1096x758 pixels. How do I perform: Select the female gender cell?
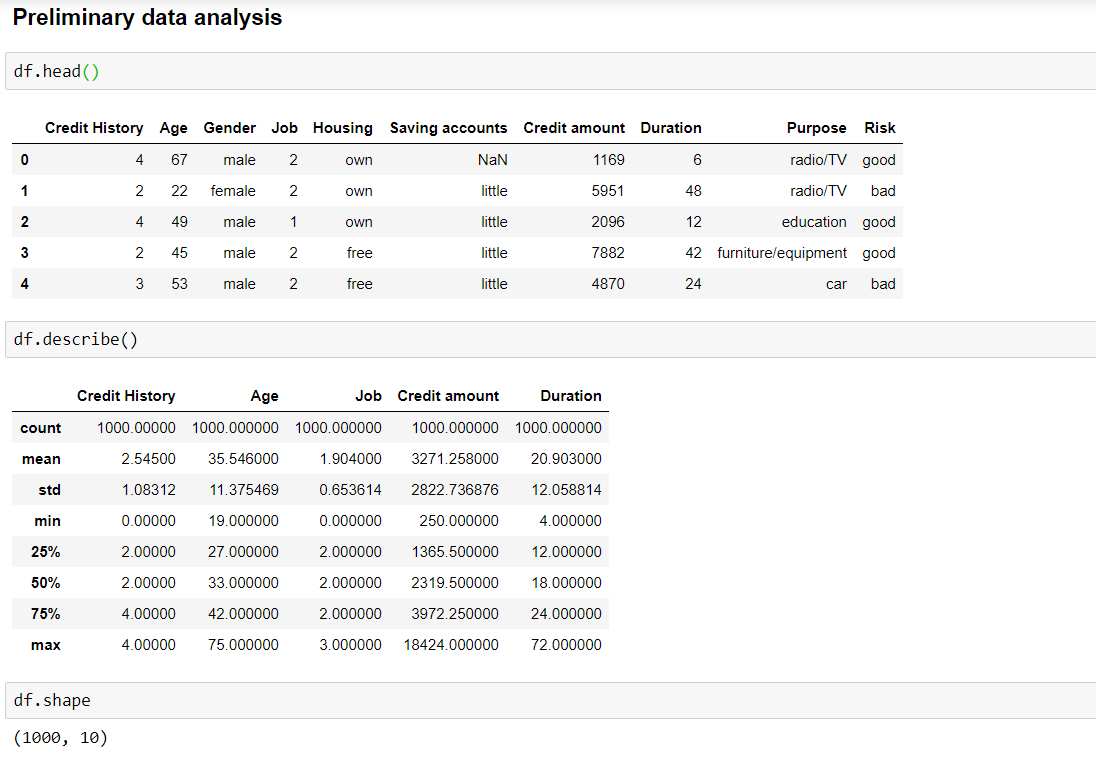[x=233, y=191]
